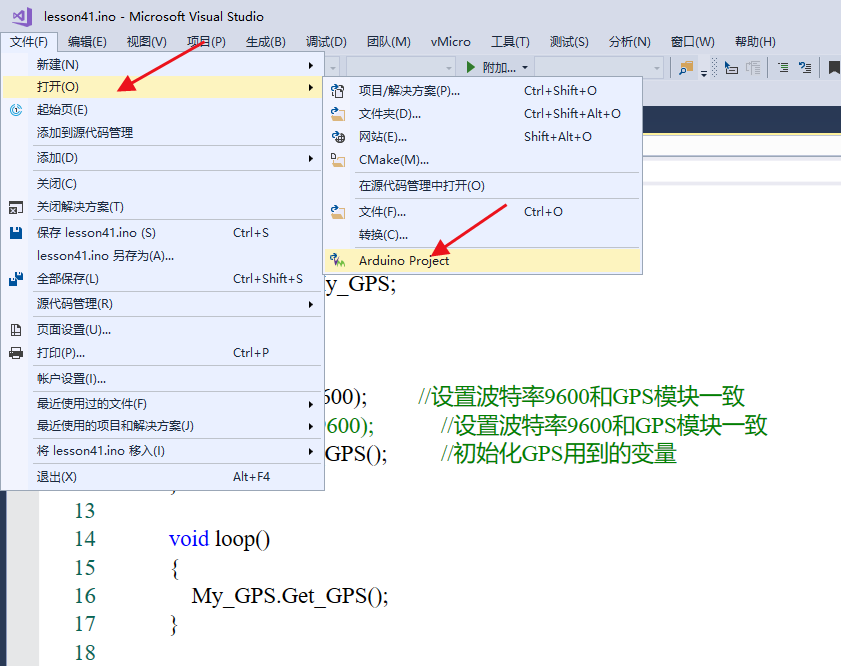Select the Arduino Project entry

pos(482,261)
